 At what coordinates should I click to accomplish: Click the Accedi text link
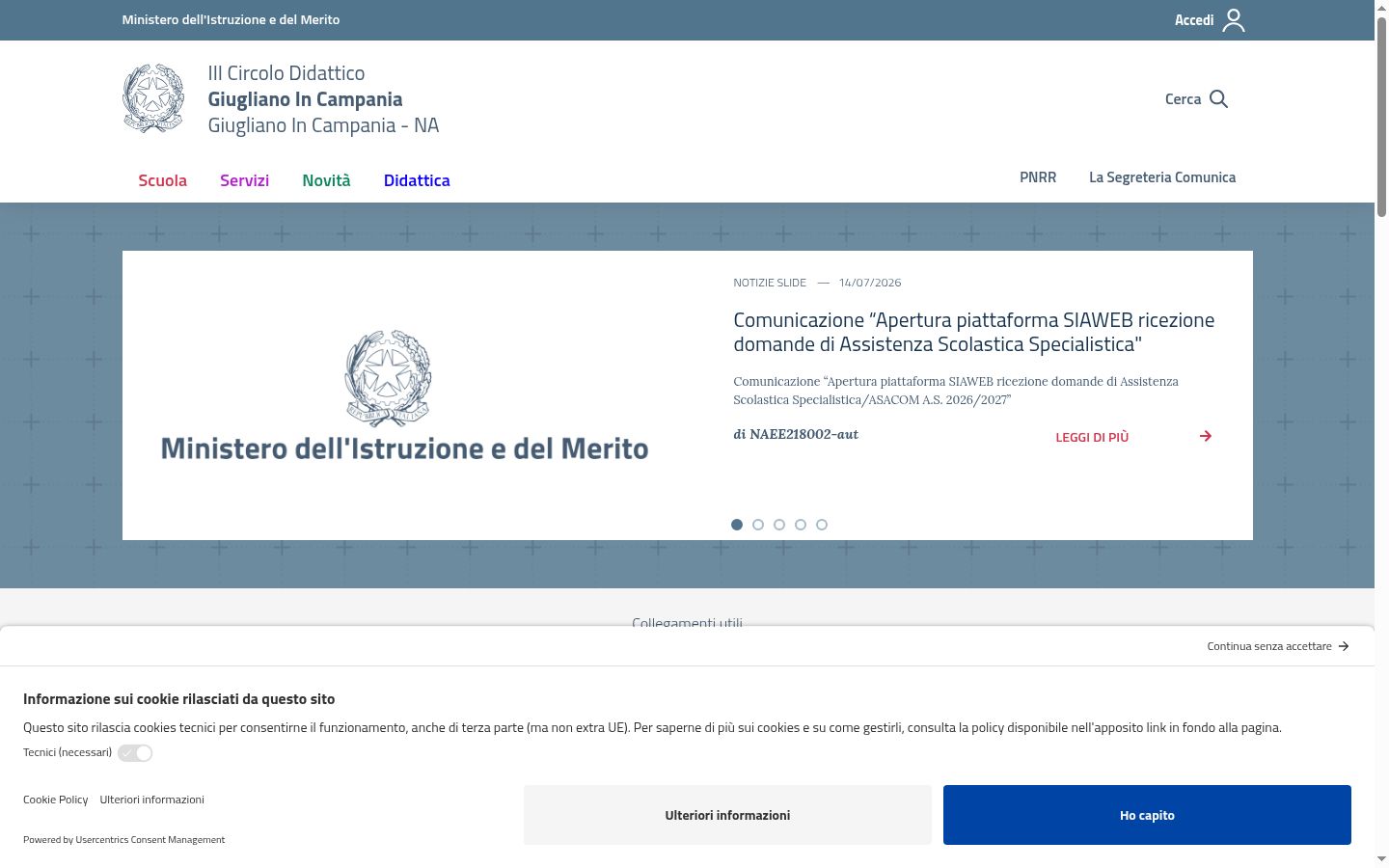pyautogui.click(x=1194, y=20)
